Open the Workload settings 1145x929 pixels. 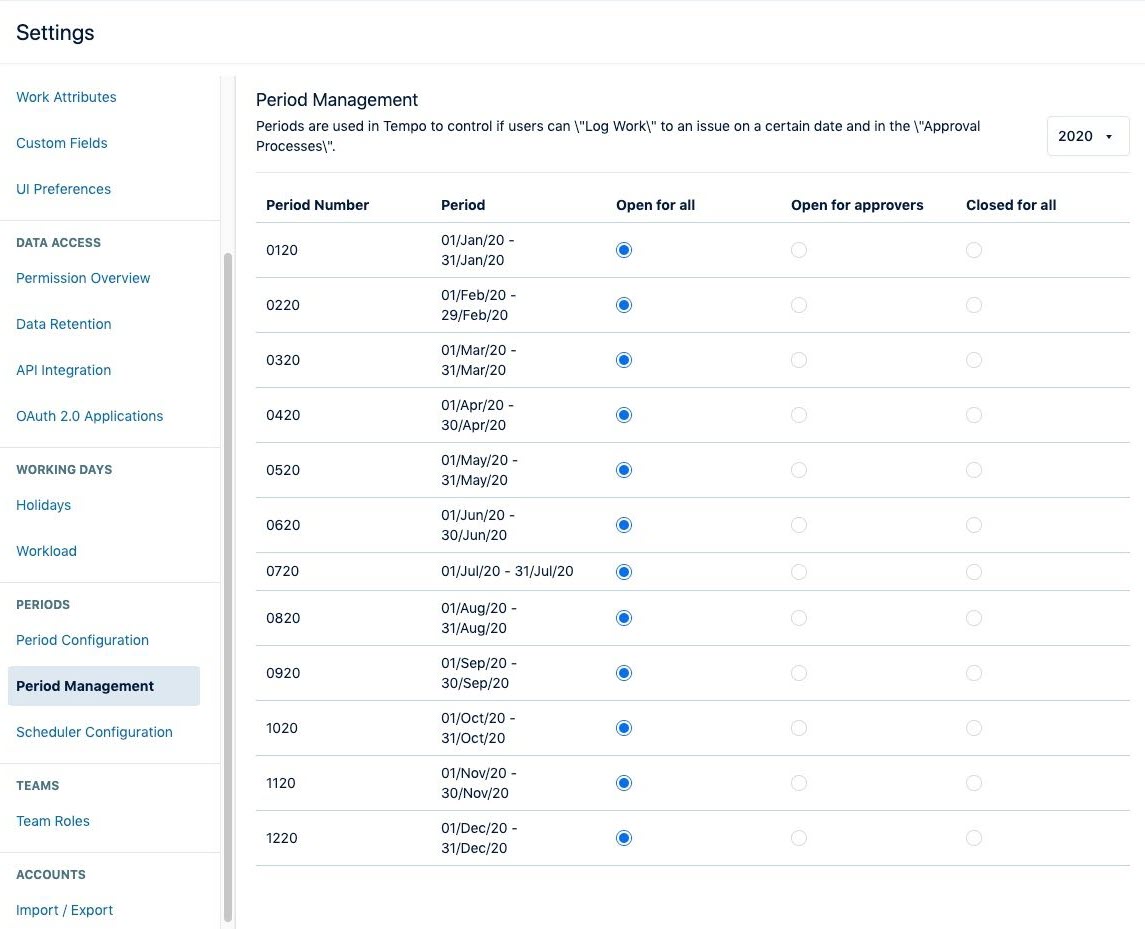click(x=46, y=550)
